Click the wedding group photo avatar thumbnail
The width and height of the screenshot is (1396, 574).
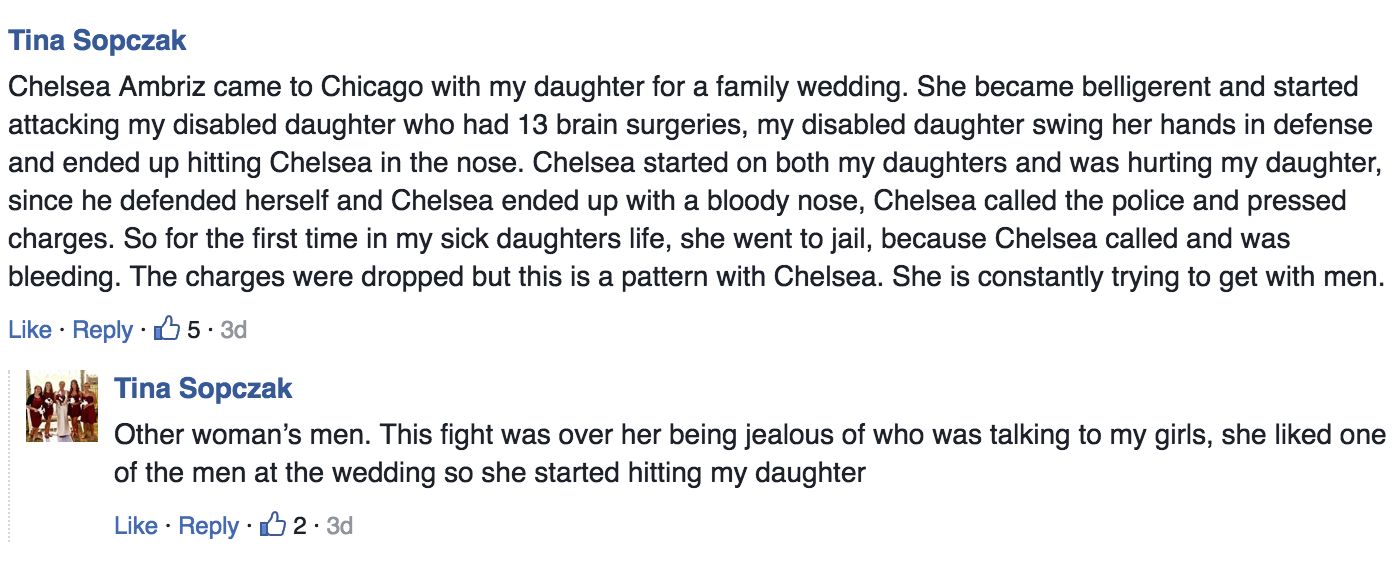pyautogui.click(x=62, y=406)
